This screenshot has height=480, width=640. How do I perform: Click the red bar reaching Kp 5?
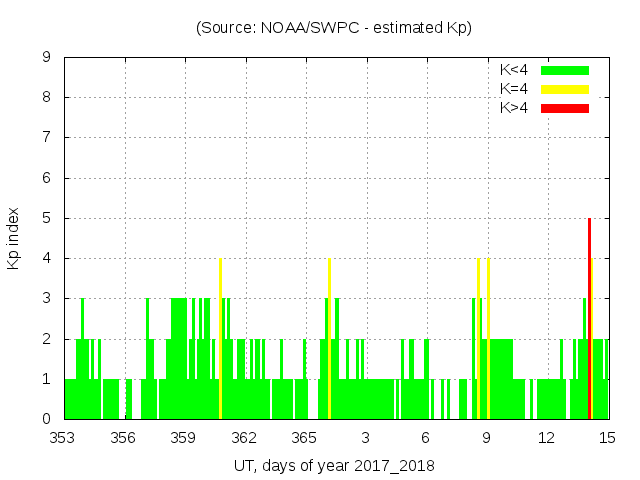(x=590, y=320)
